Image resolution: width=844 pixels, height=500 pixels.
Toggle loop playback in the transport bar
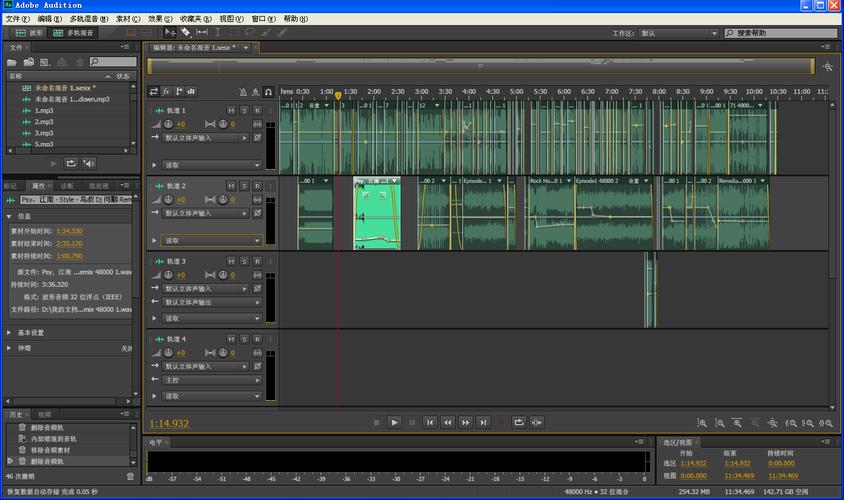(x=518, y=423)
